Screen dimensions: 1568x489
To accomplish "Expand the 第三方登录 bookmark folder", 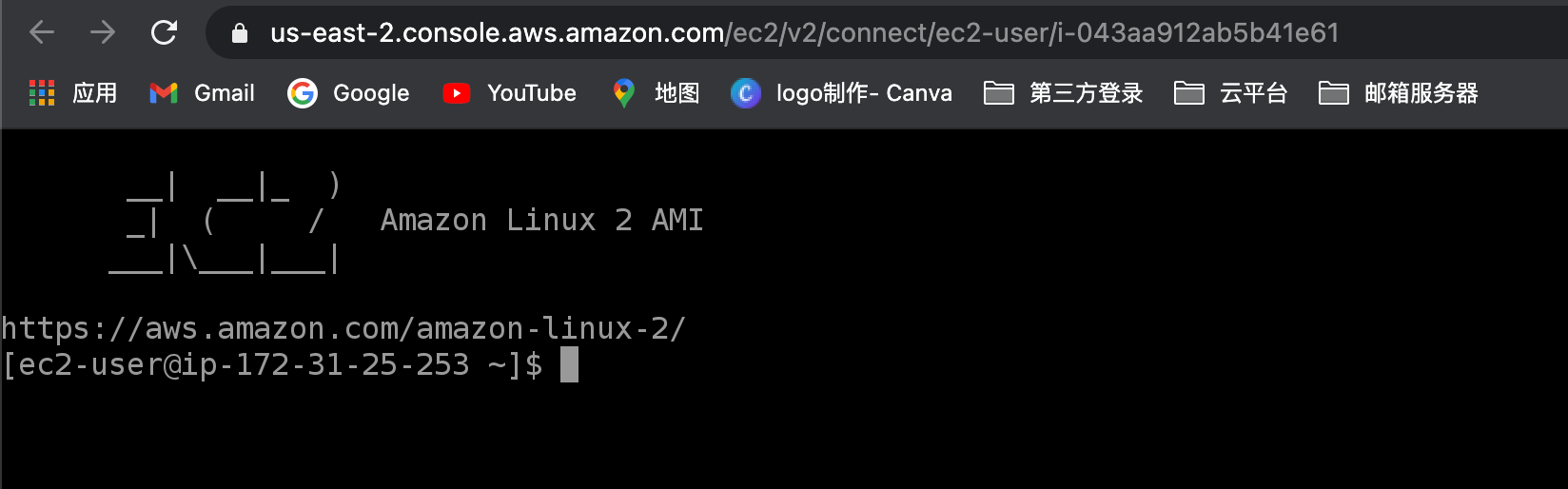I will click(1064, 92).
